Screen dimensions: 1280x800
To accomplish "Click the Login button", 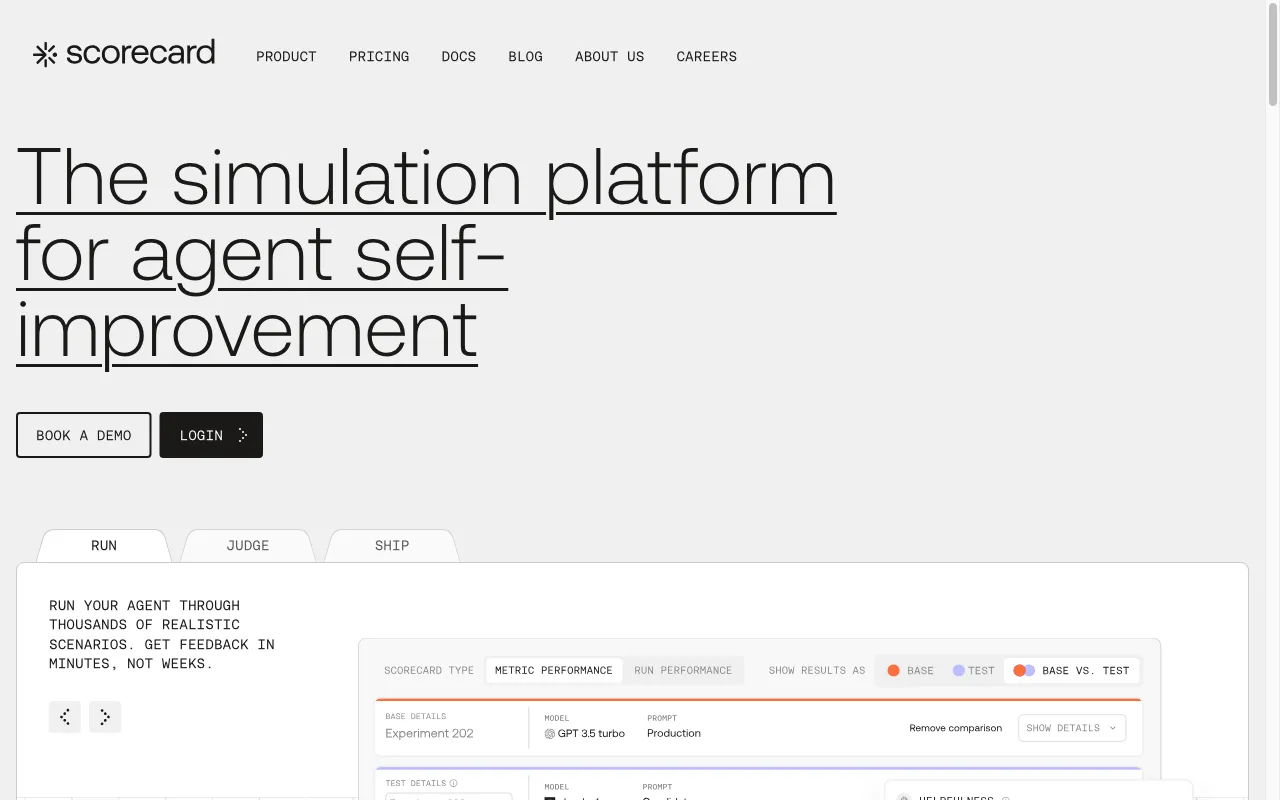I will pyautogui.click(x=211, y=435).
